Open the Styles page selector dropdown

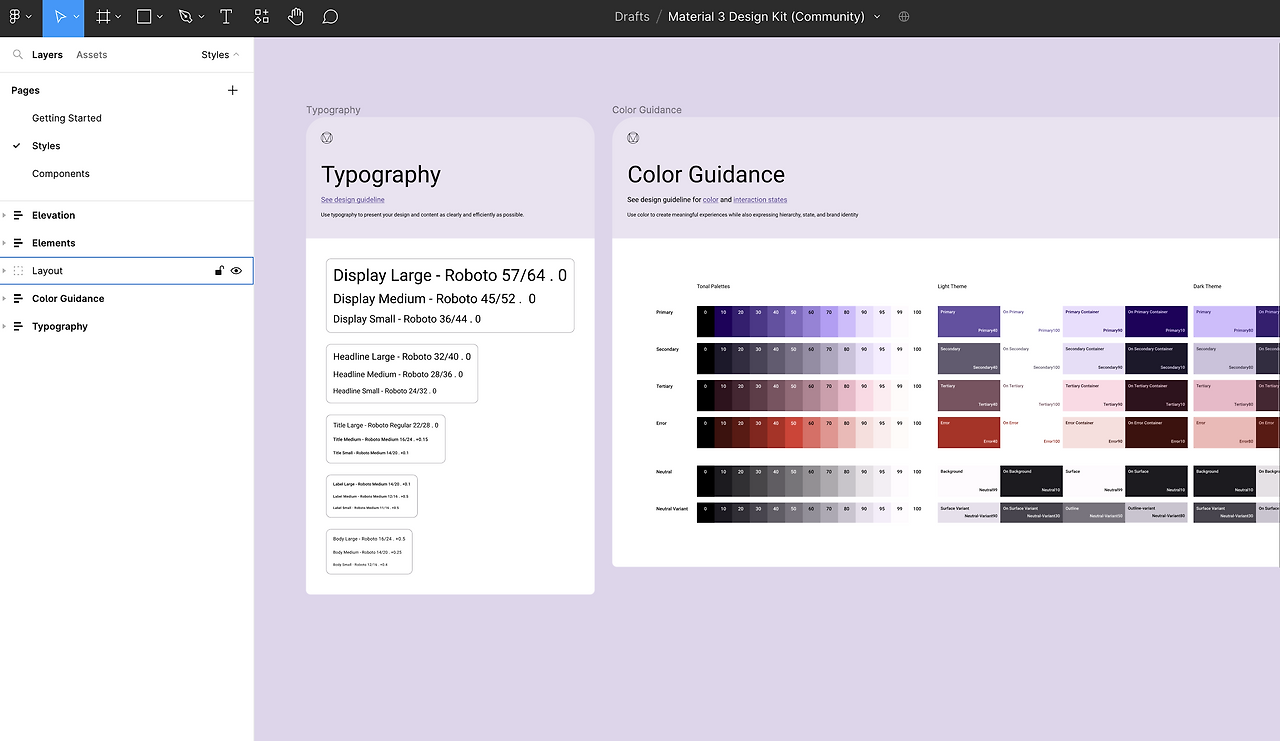(220, 55)
